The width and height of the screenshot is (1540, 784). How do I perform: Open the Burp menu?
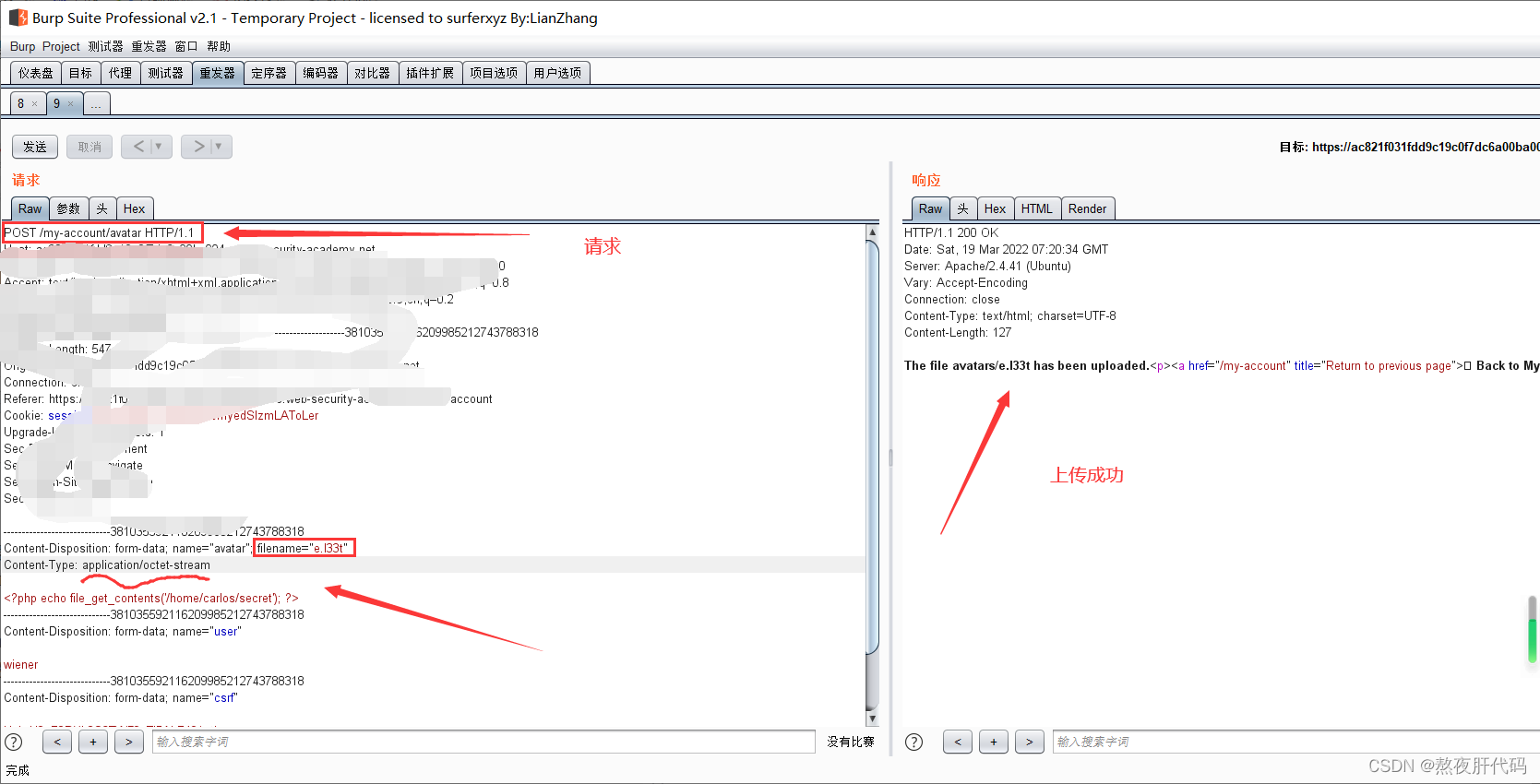pos(22,46)
